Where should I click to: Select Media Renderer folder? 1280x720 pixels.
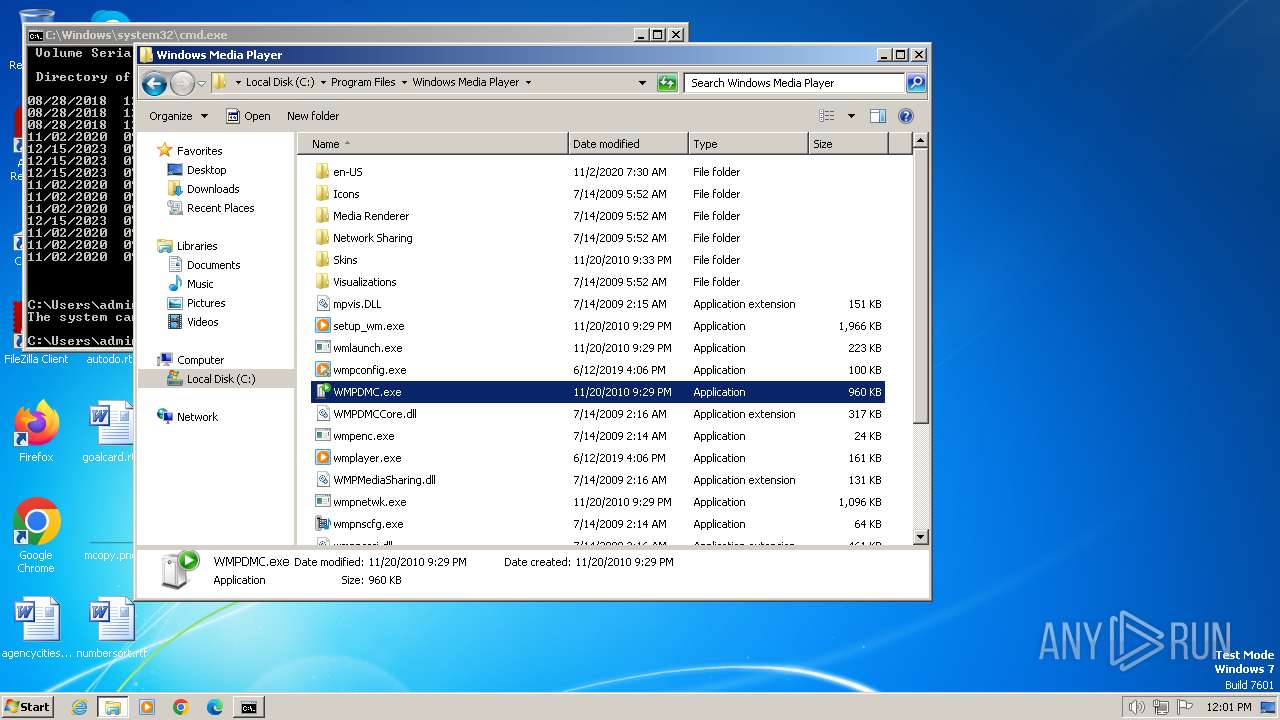point(598,216)
